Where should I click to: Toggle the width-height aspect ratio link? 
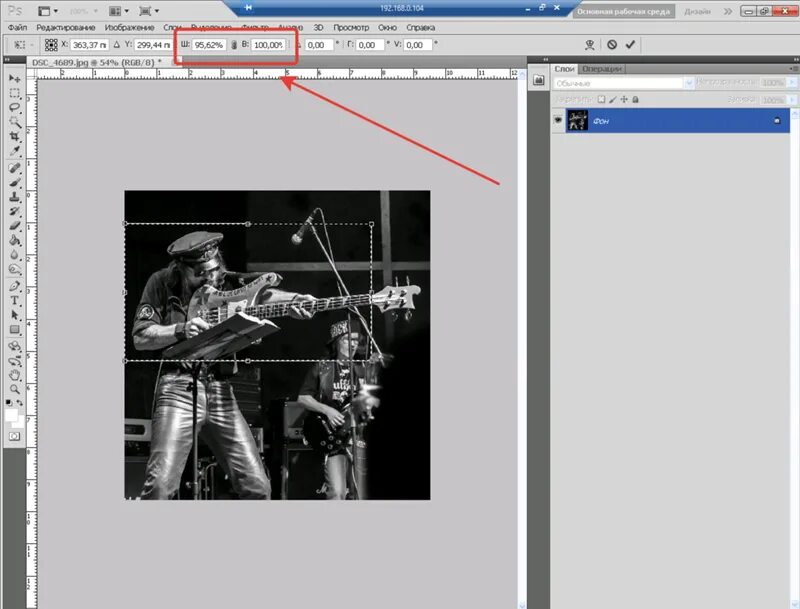(x=234, y=45)
